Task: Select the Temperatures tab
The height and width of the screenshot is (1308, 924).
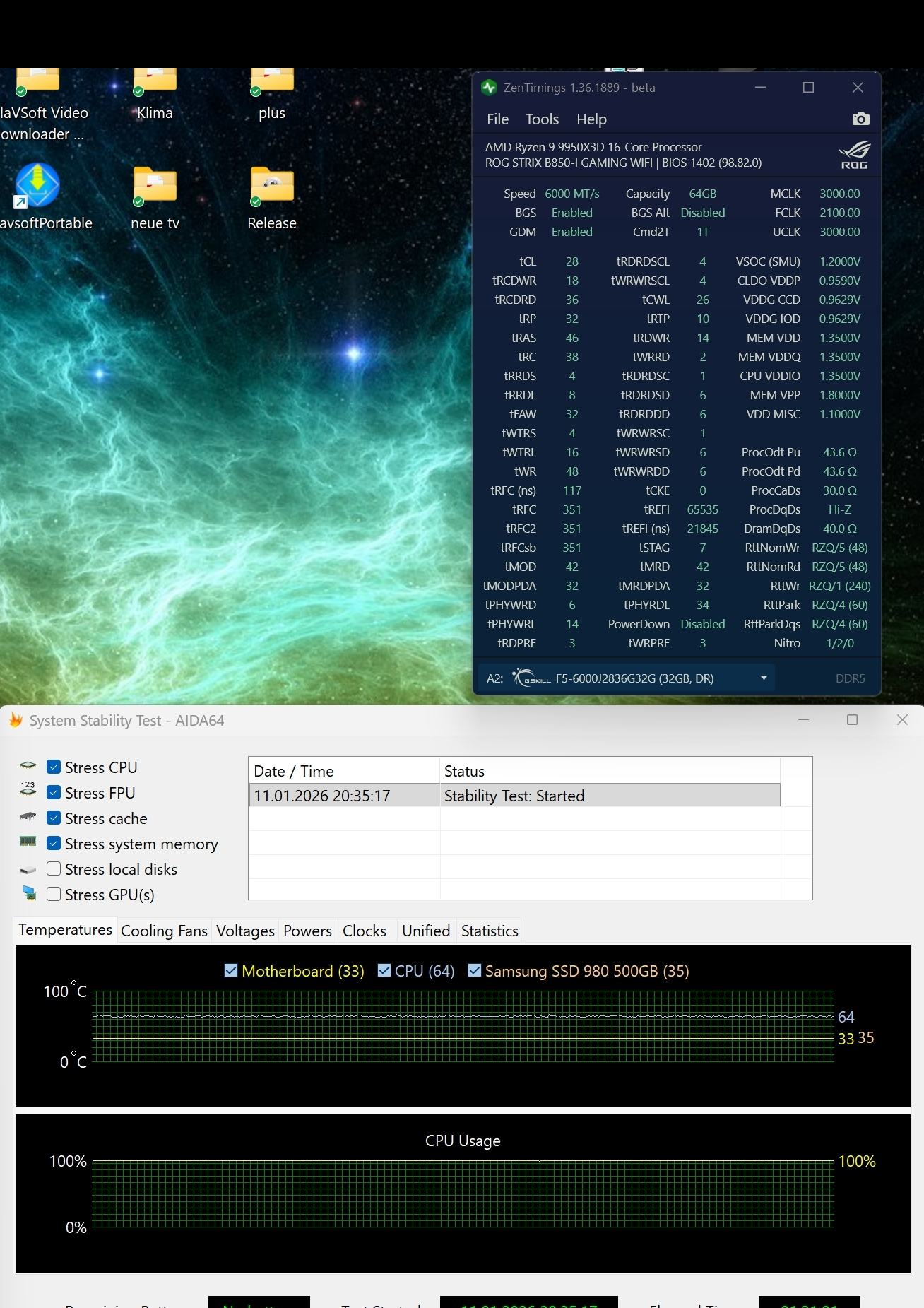Action: [x=65, y=929]
